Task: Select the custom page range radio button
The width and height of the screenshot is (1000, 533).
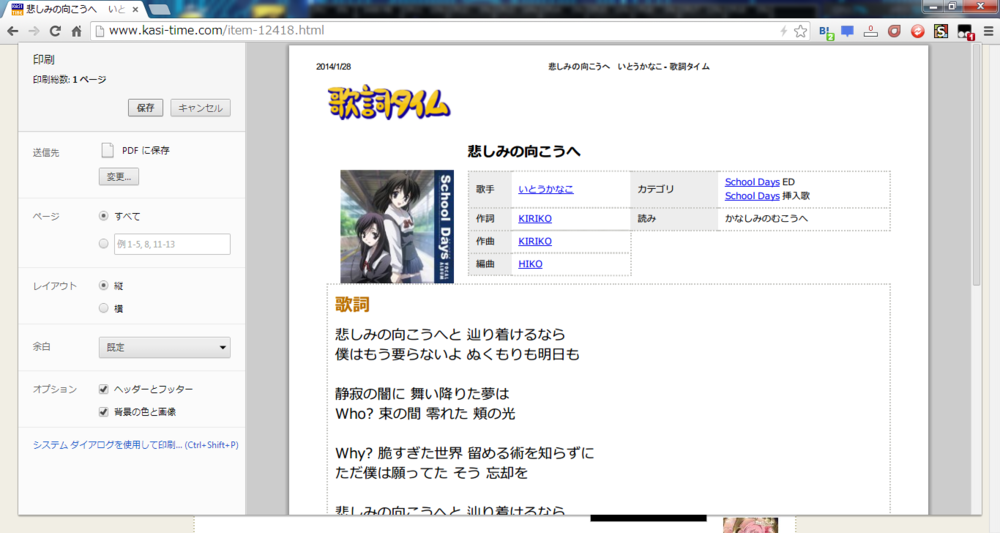Action: (103, 244)
